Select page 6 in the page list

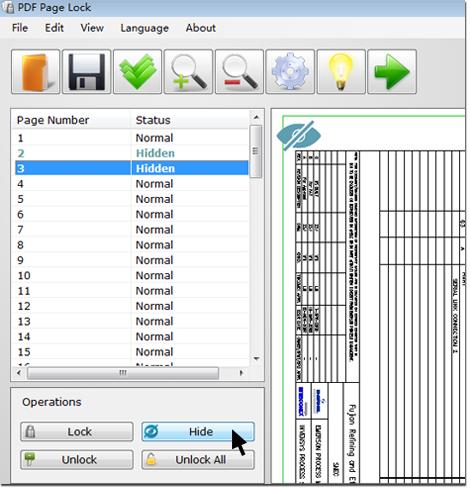tap(130, 214)
